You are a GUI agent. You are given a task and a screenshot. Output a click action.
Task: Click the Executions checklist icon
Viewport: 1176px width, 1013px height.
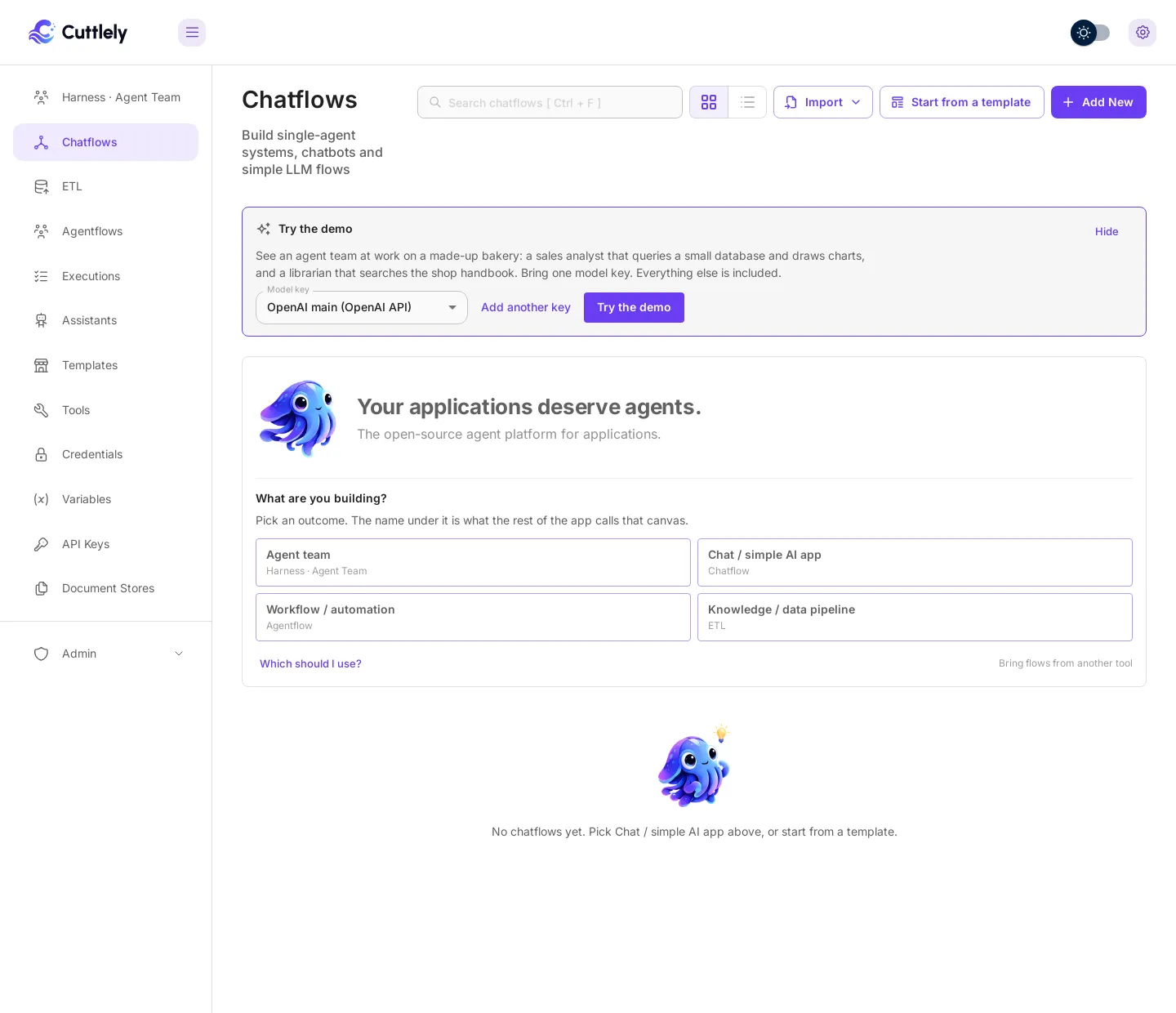point(41,276)
